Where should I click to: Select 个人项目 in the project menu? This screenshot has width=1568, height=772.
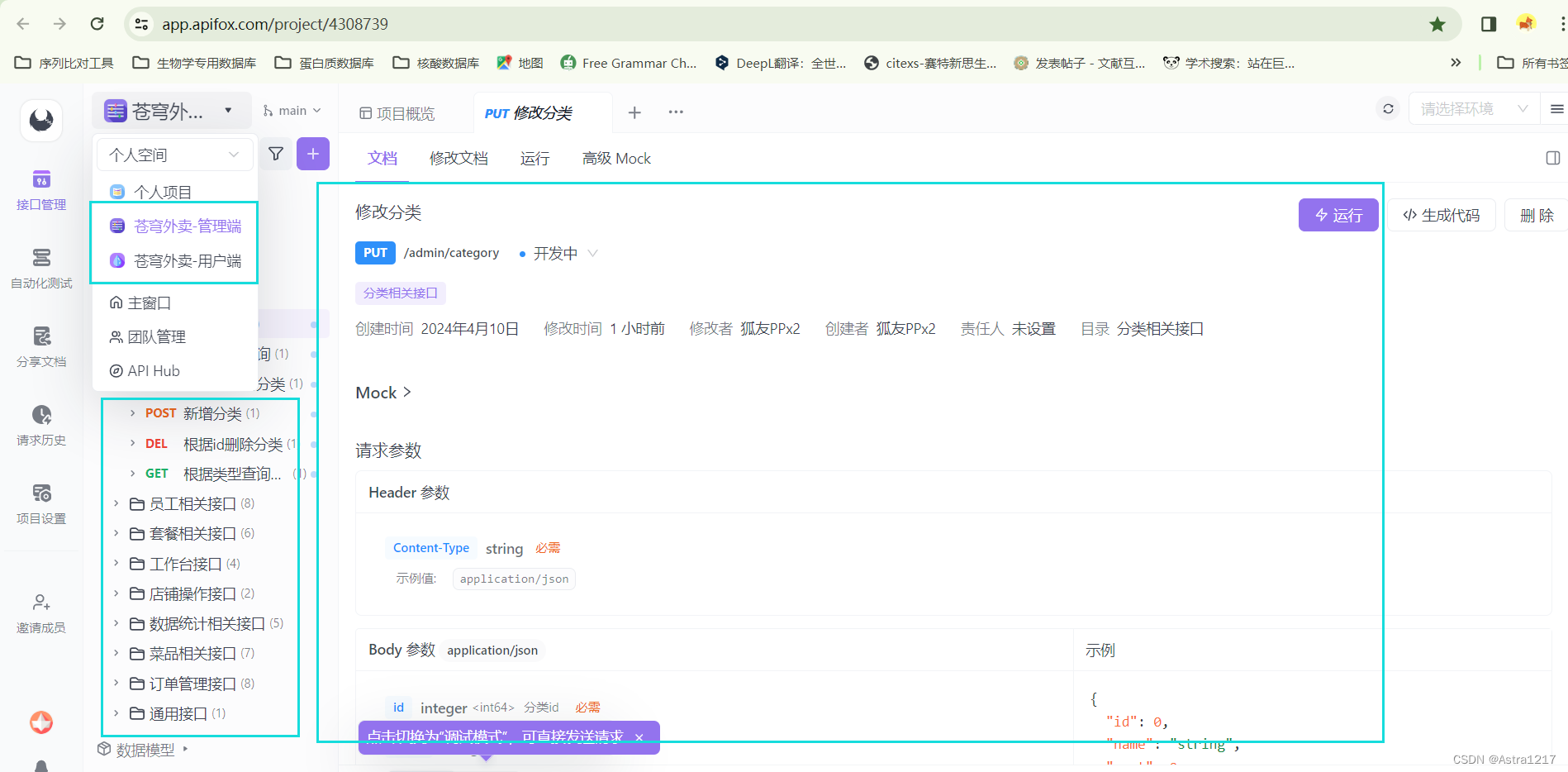(x=174, y=192)
